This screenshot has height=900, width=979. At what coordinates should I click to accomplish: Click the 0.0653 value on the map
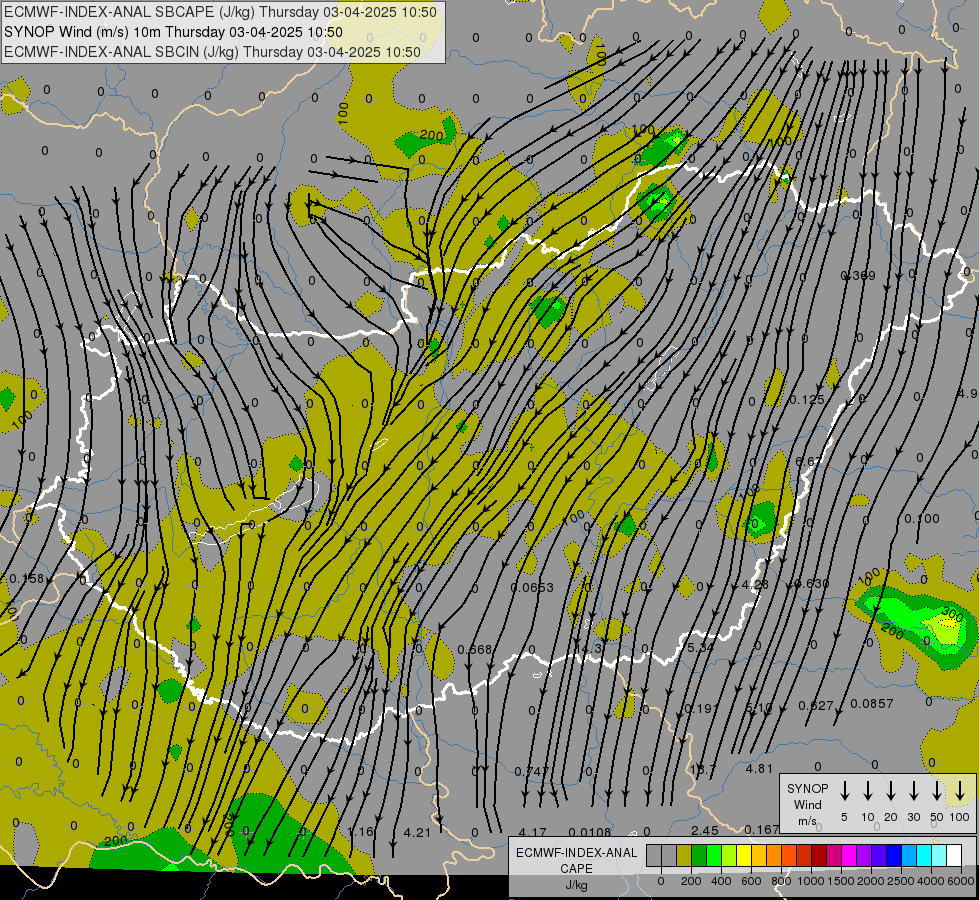point(532,587)
